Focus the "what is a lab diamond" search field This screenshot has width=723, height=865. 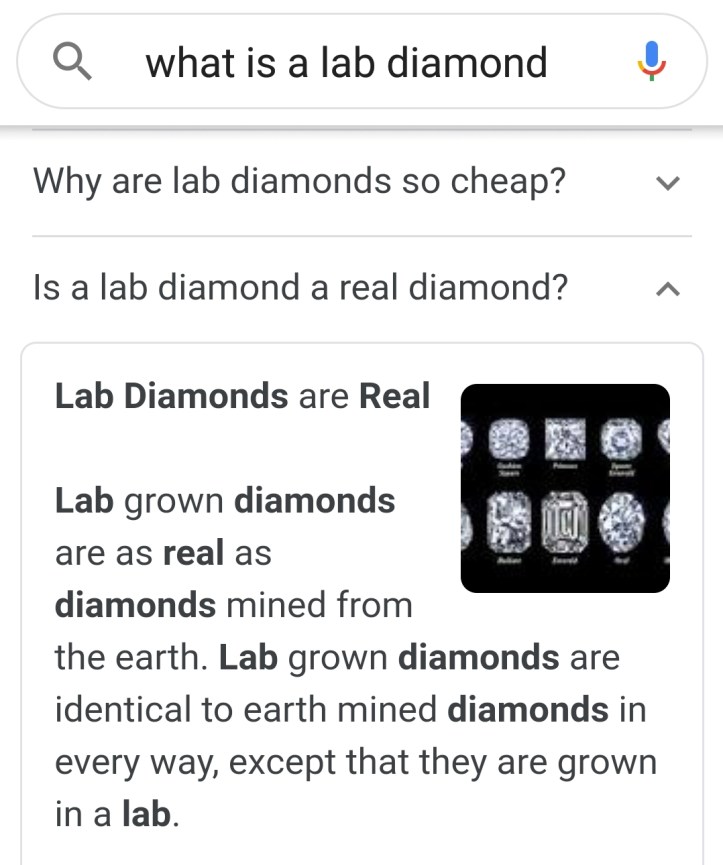[x=346, y=64]
